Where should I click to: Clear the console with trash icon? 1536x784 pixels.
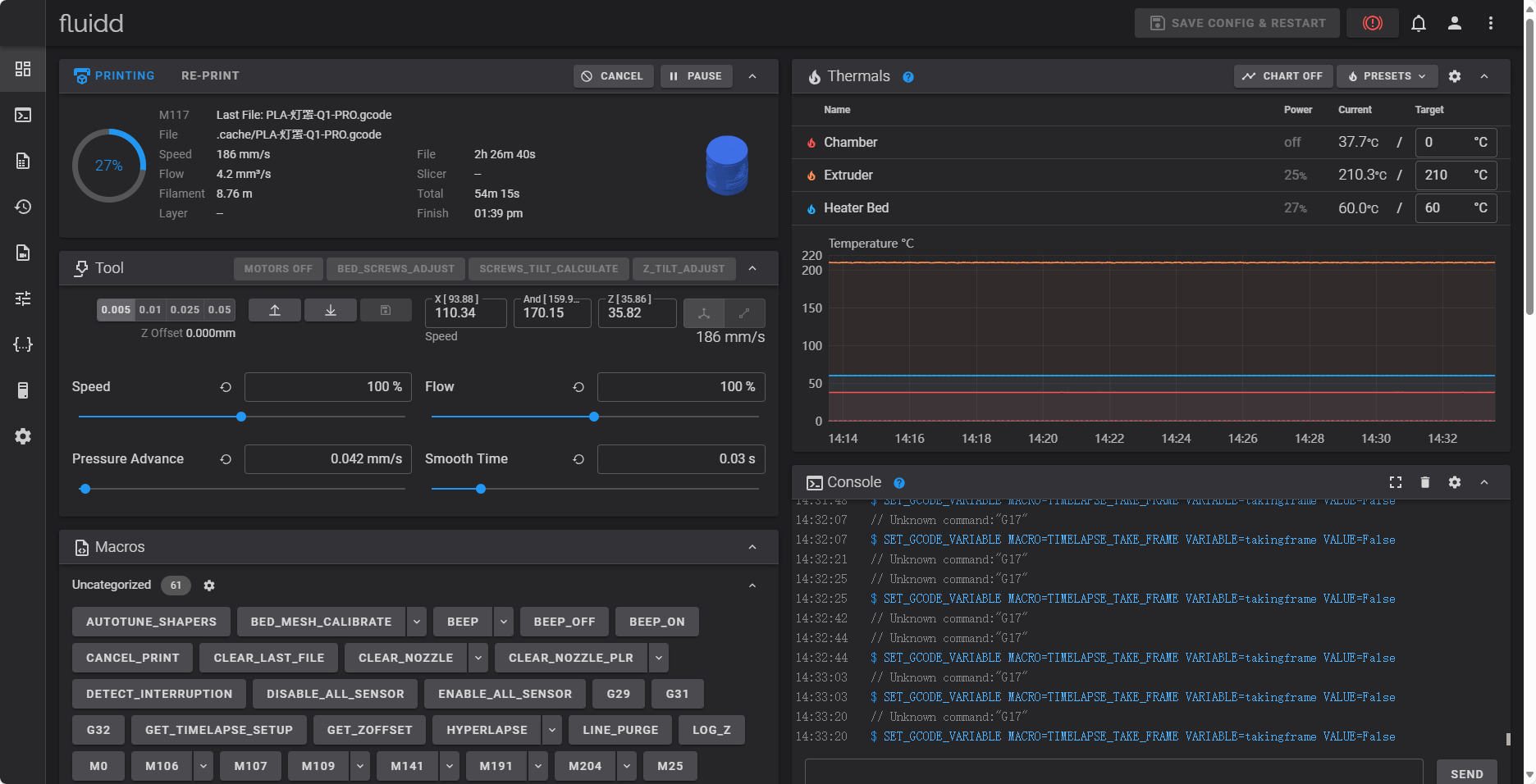(x=1424, y=482)
